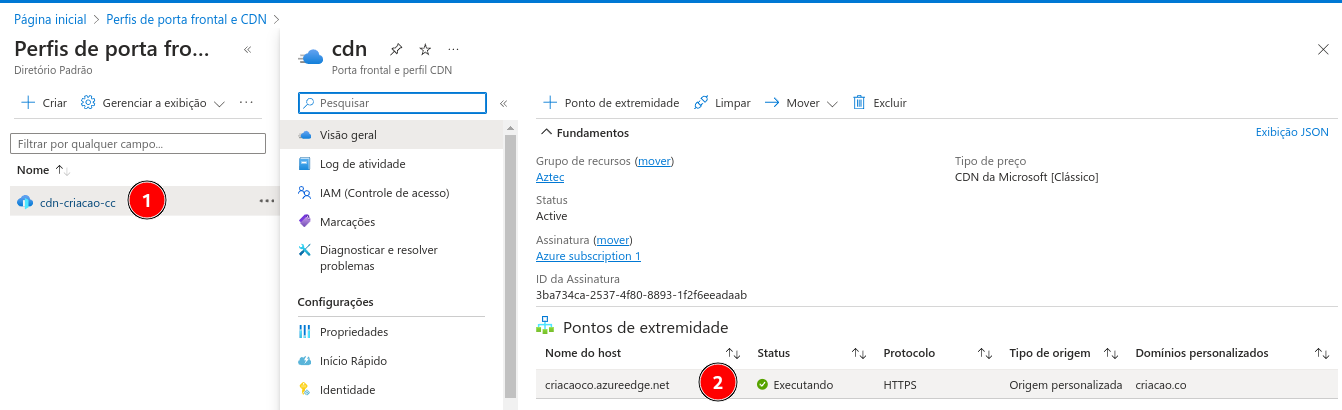
Task: Open Exibição JSON link
Action: click(1292, 132)
